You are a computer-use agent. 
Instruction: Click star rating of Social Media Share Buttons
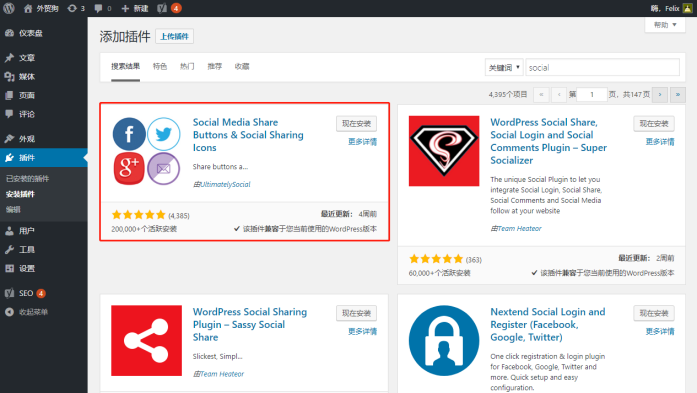click(x=139, y=215)
